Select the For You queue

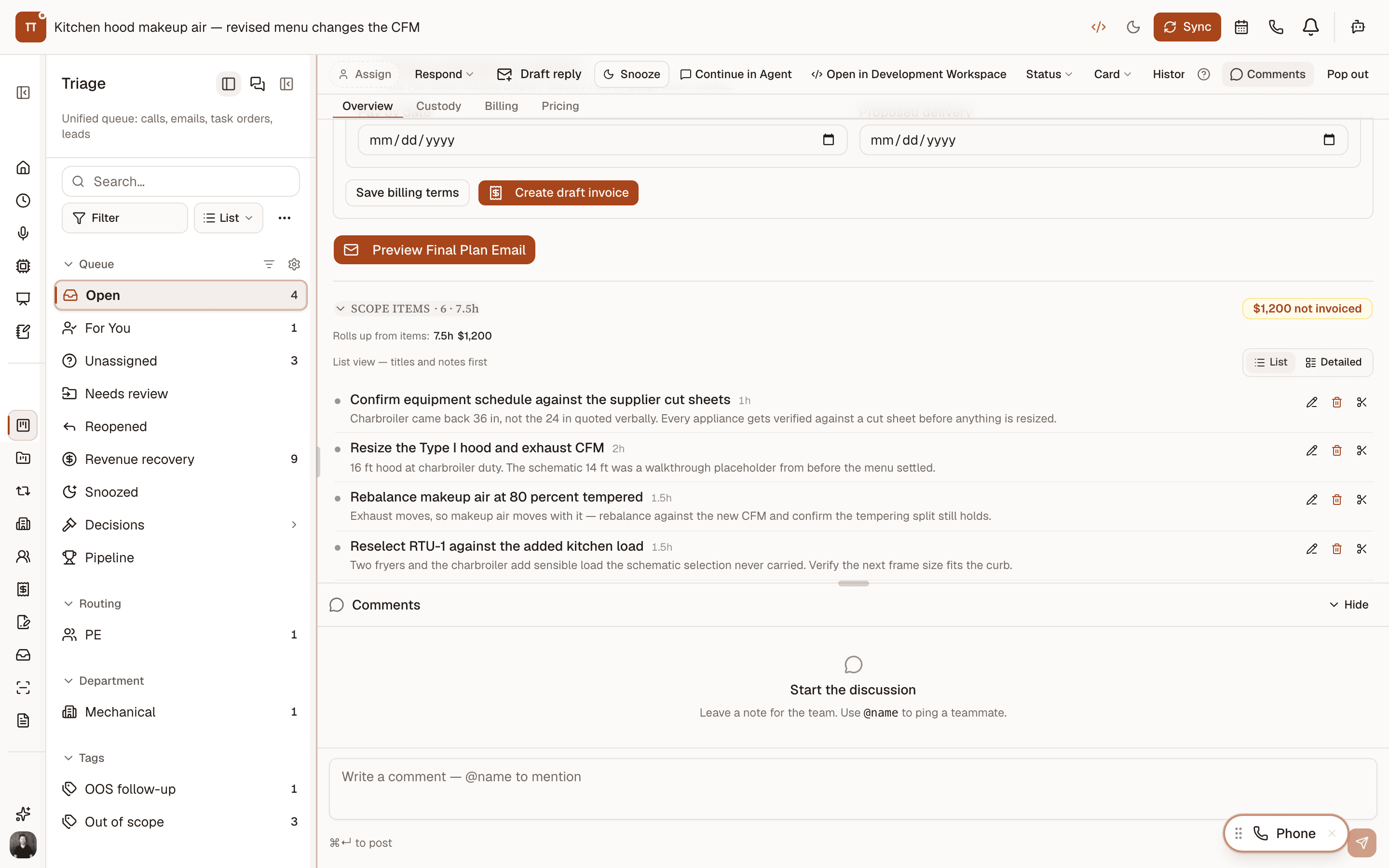(x=181, y=328)
